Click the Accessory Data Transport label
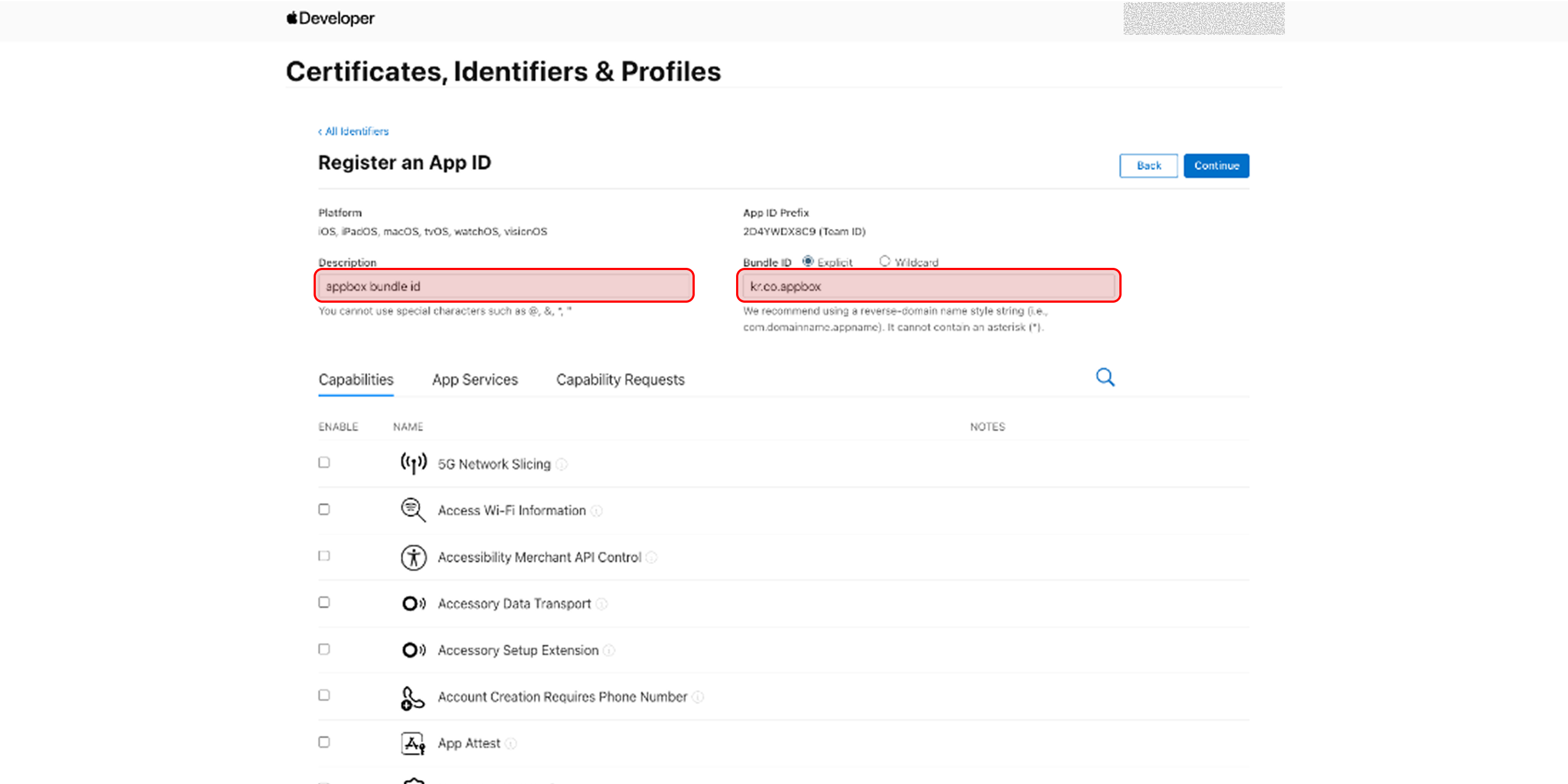This screenshot has width=1568, height=784. pyautogui.click(x=514, y=604)
